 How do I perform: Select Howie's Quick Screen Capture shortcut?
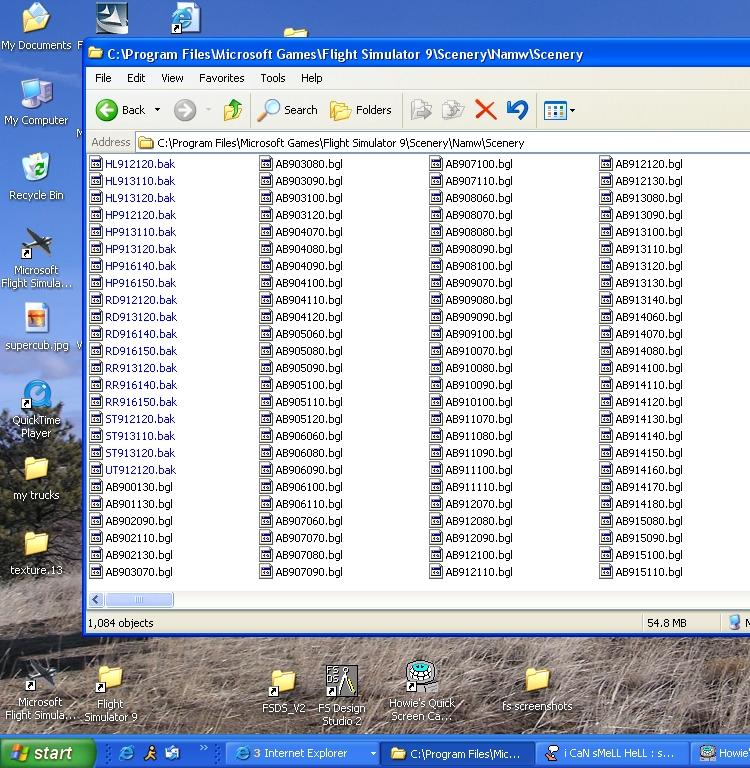(421, 691)
